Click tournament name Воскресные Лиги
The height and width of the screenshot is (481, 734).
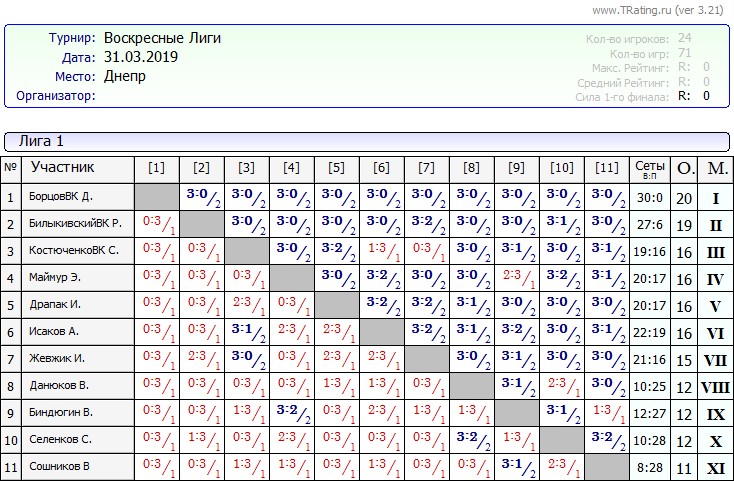[162, 38]
